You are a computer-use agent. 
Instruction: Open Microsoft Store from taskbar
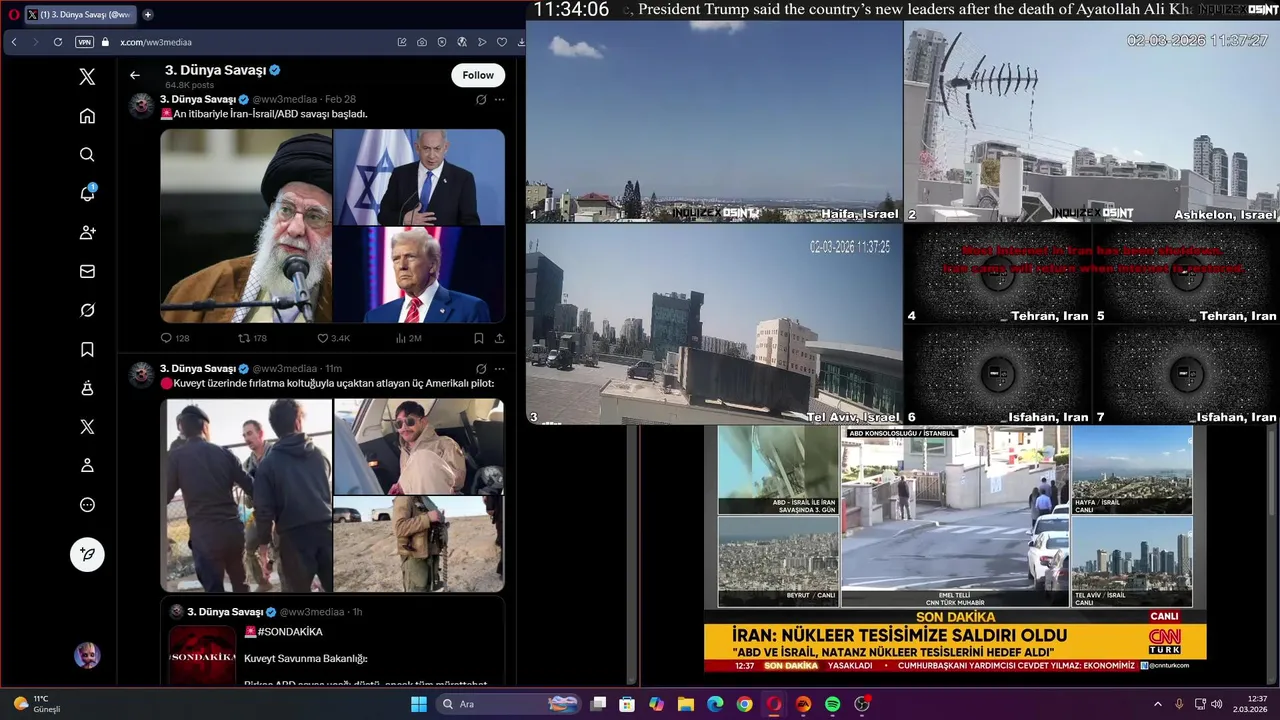pos(627,704)
